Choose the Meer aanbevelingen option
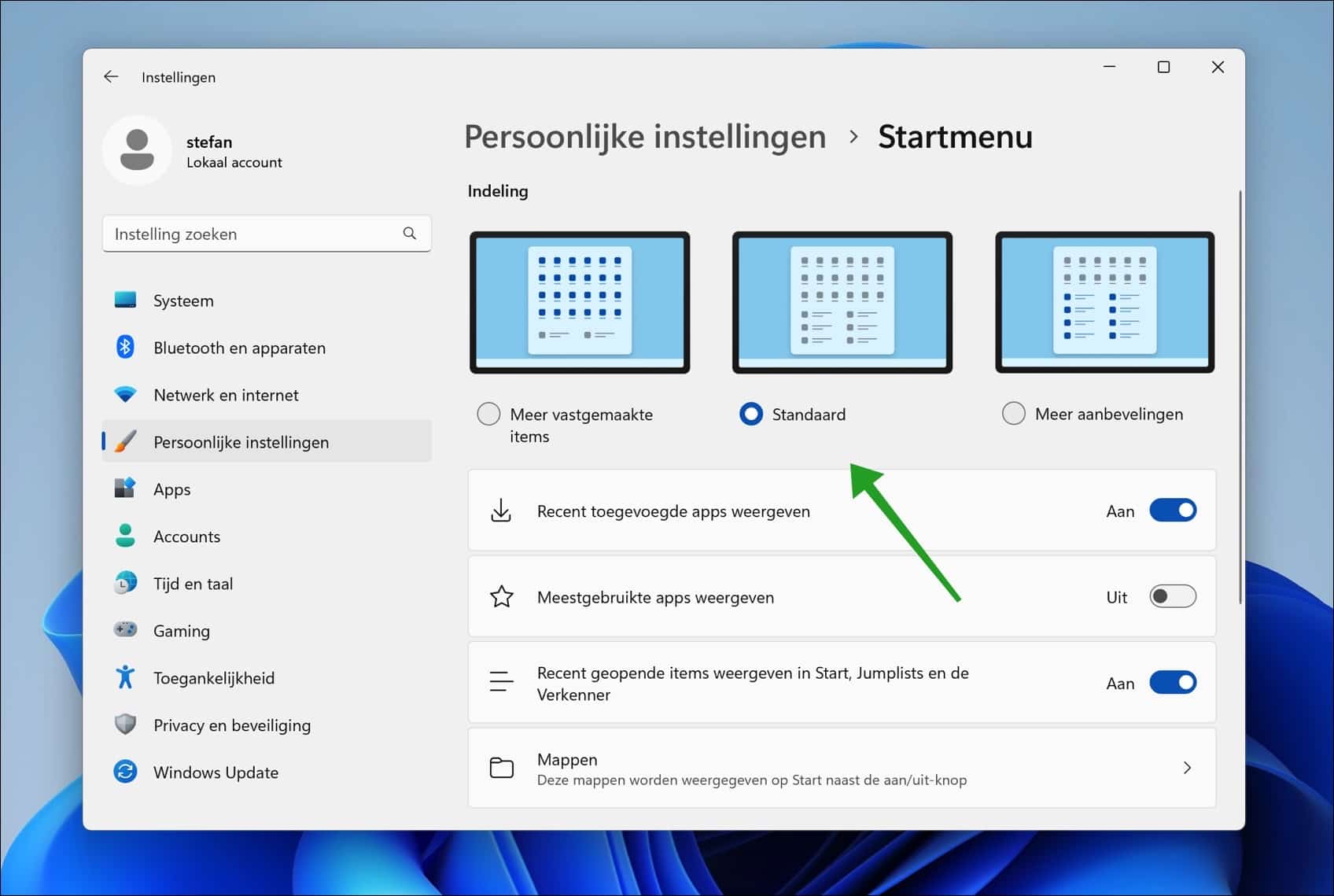1334x896 pixels. [1013, 412]
